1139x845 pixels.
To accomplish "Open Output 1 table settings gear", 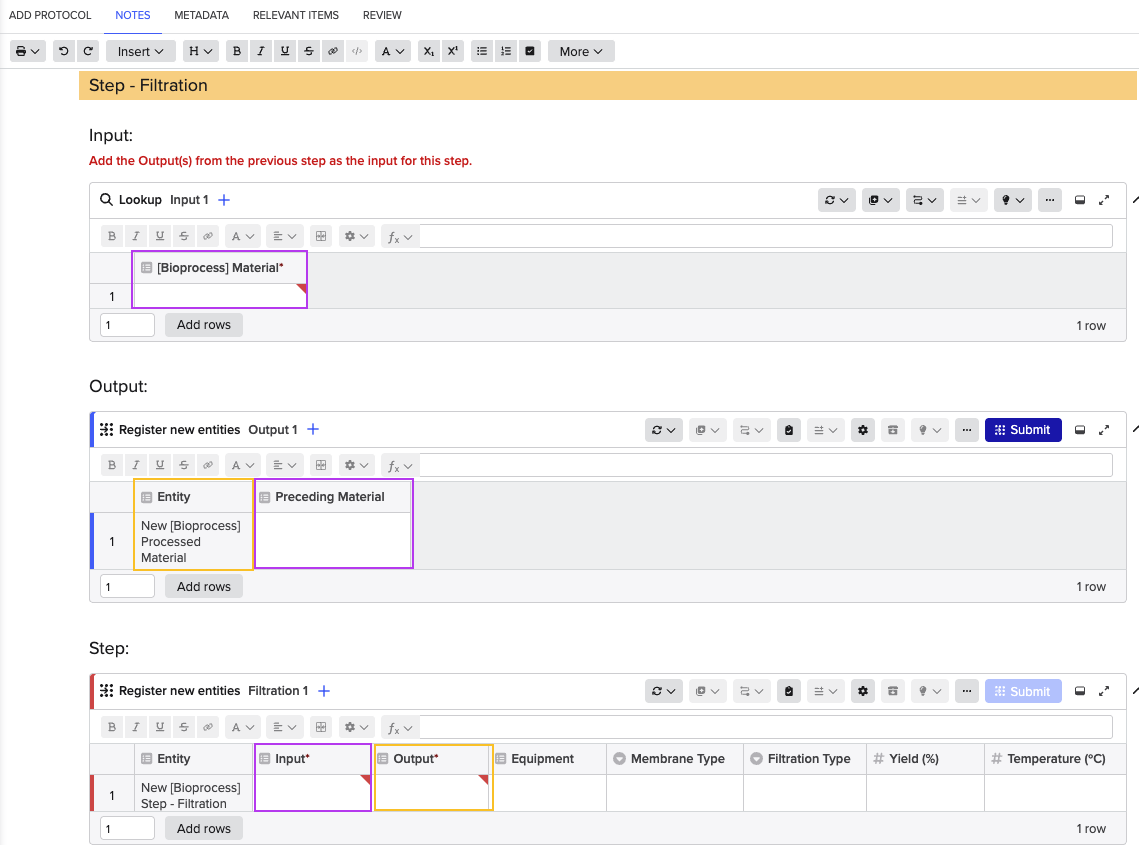I will pos(862,429).
